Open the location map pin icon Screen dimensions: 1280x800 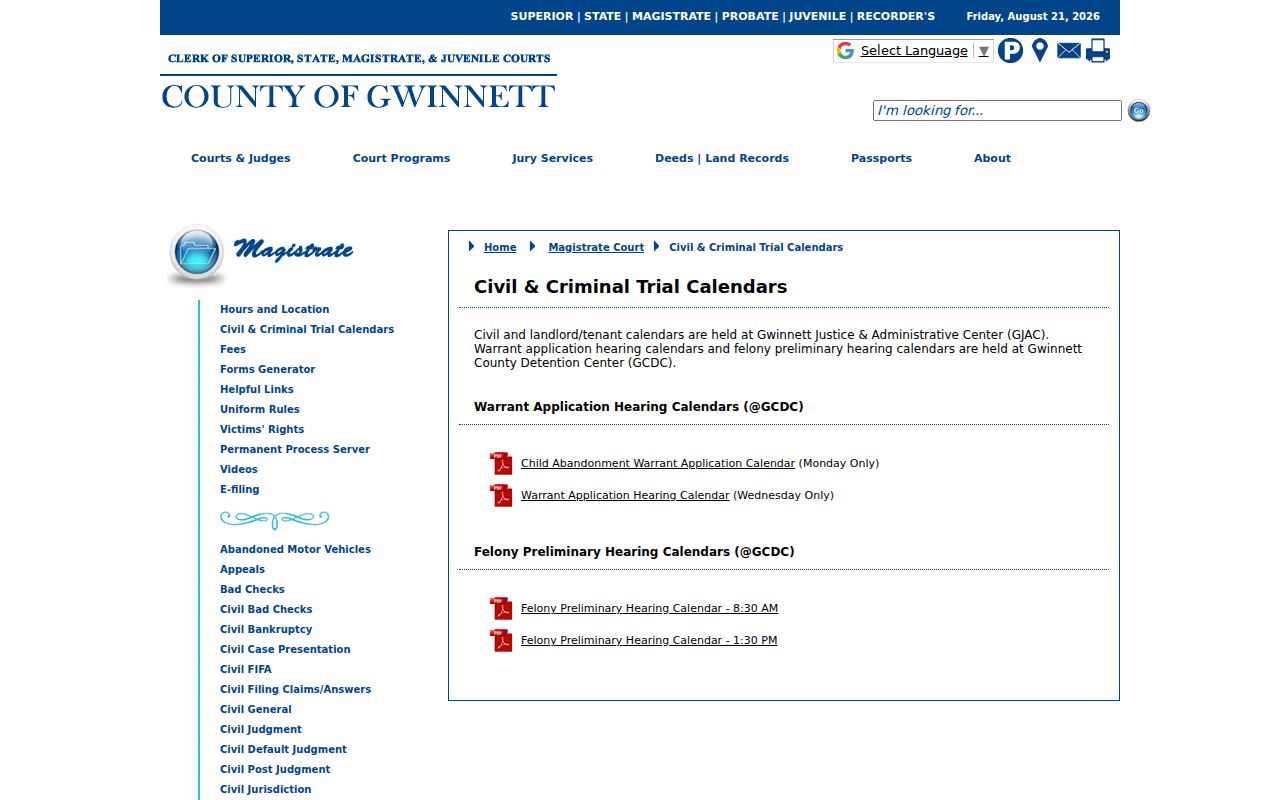point(1040,51)
